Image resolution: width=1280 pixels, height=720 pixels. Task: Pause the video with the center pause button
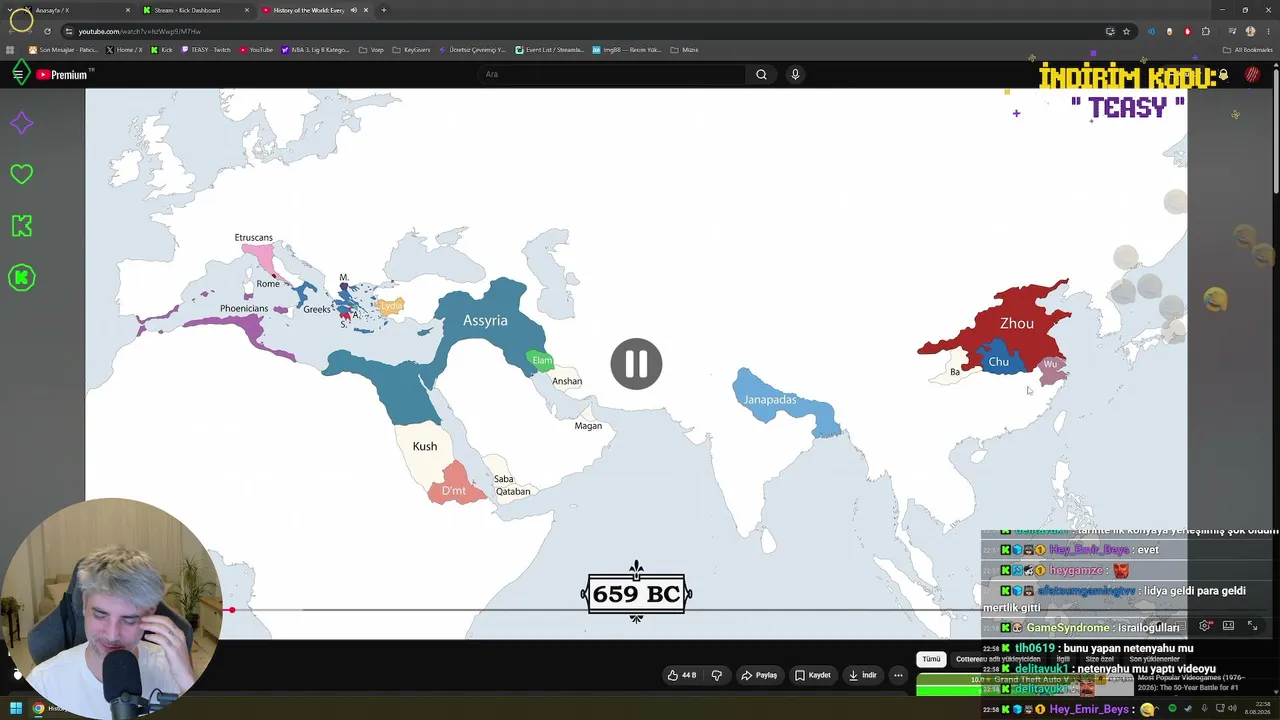(636, 364)
